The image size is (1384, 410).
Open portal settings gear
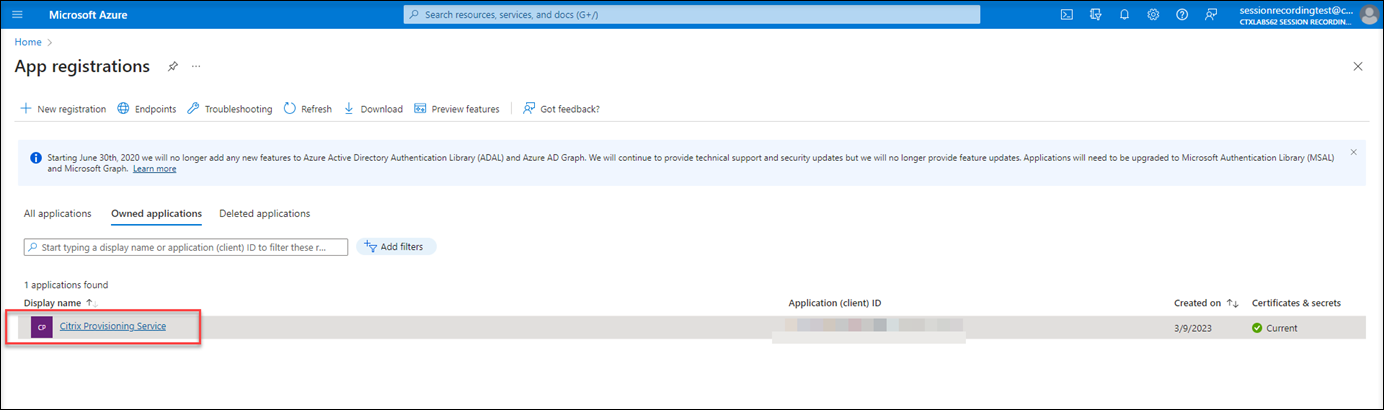pos(1153,15)
